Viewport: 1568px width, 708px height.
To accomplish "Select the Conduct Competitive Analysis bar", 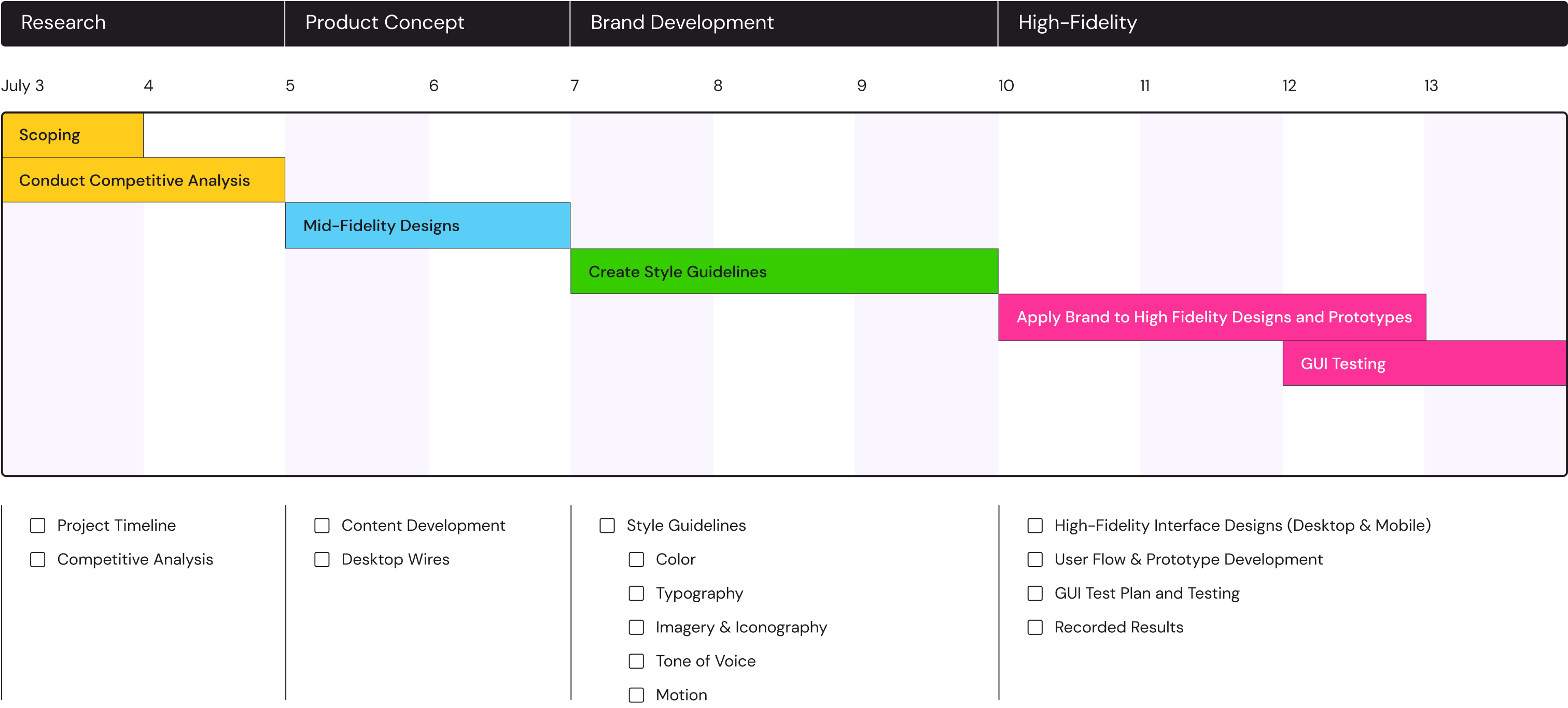I will (x=144, y=180).
